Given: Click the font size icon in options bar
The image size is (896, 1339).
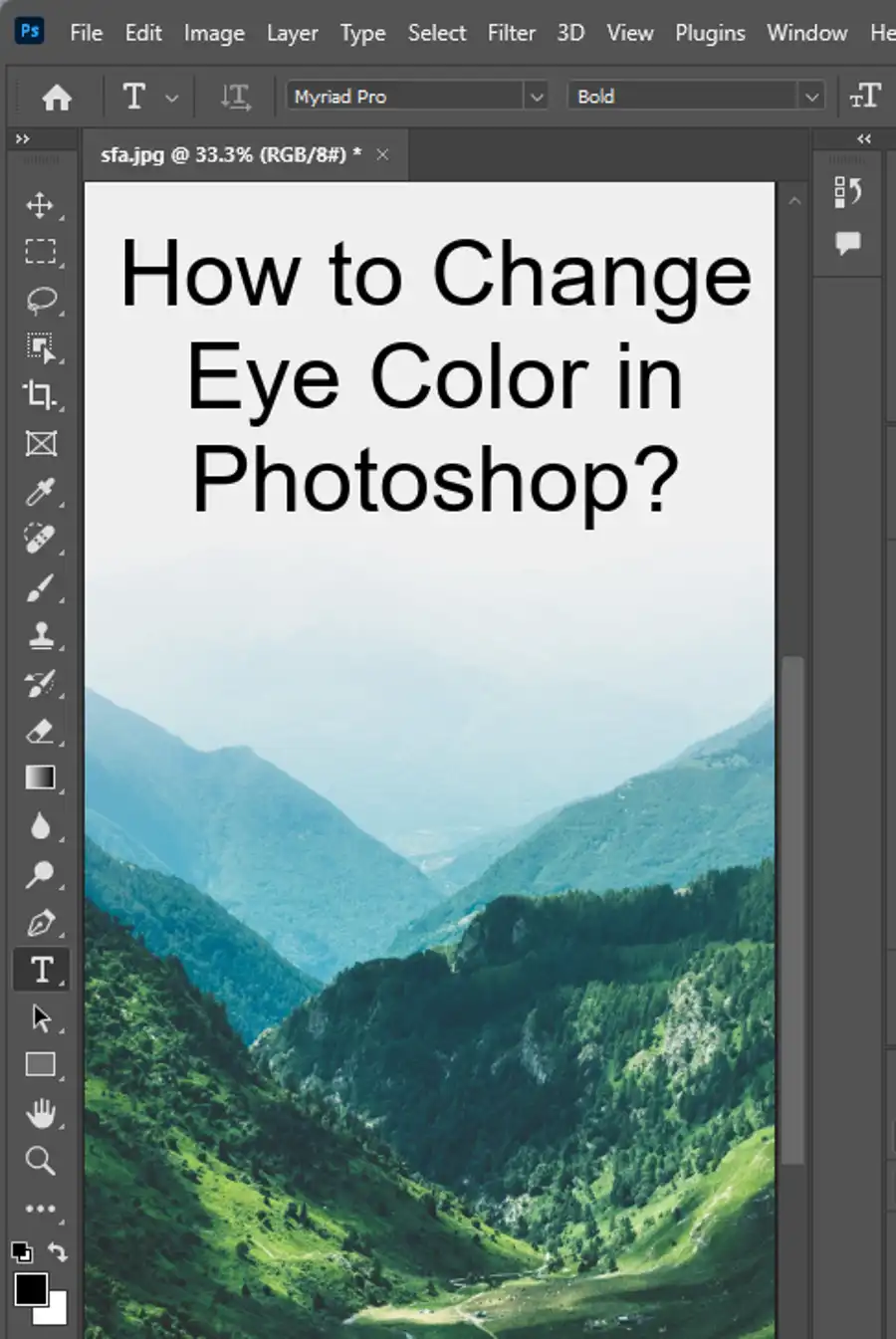Looking at the screenshot, I should 865,96.
